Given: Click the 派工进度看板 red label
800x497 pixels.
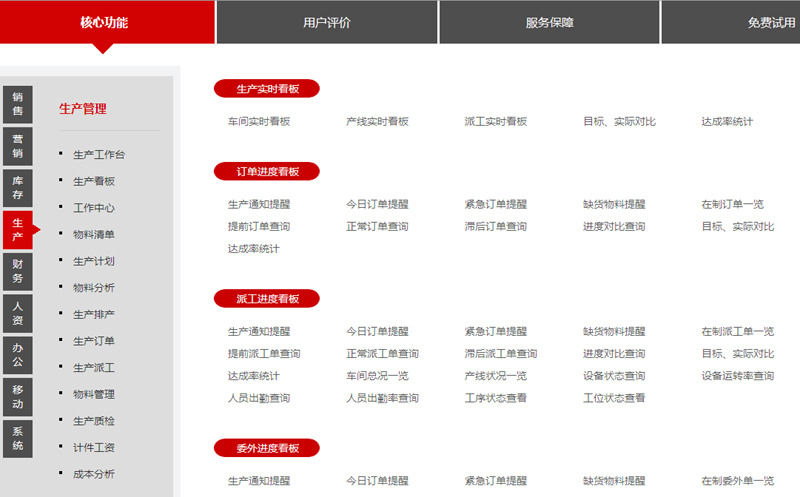Looking at the screenshot, I should point(266,299).
